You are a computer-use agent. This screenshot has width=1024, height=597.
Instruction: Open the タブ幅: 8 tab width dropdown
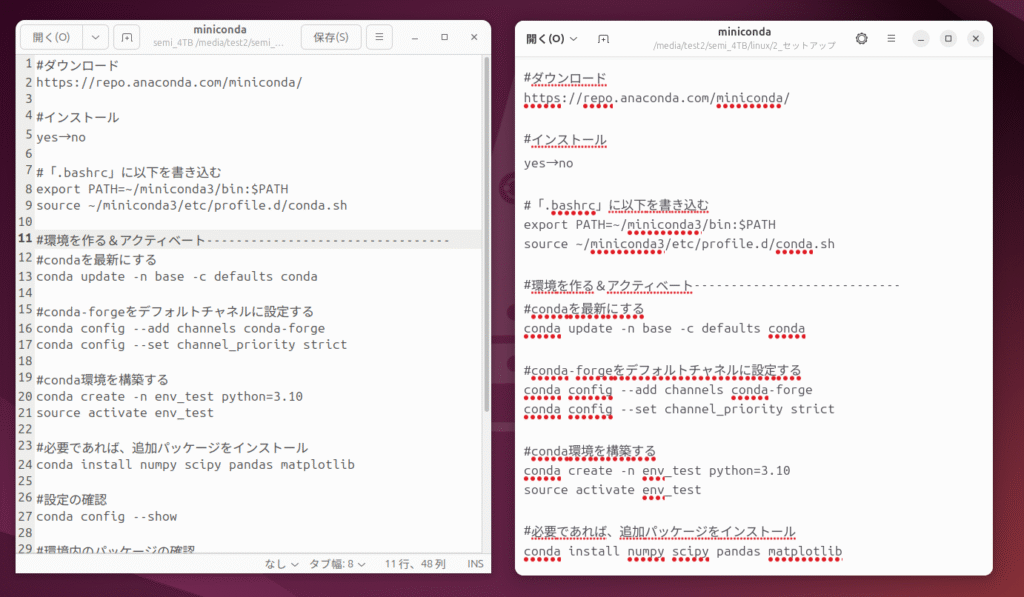[337, 564]
